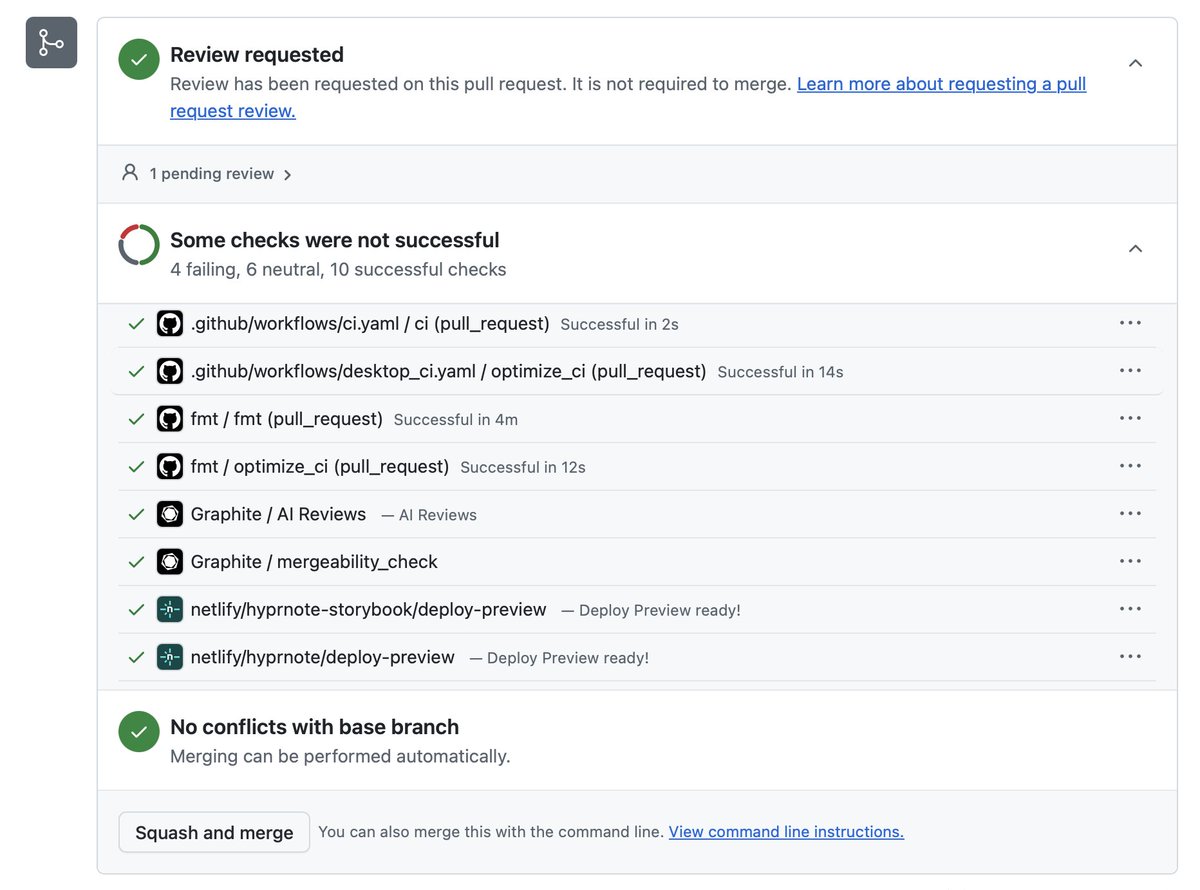Open the .github/workflows/ci.yaml / ci check
Viewport: 1200px width, 890px height.
tap(370, 324)
